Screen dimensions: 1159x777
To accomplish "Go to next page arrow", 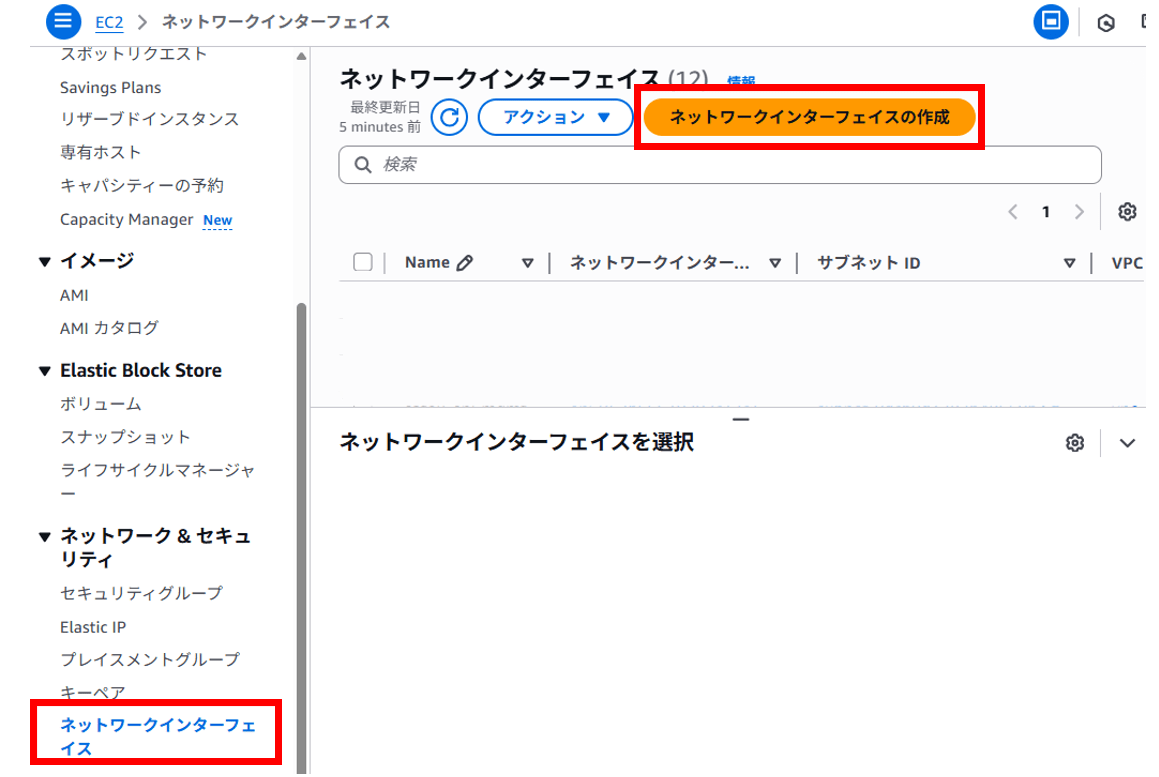I will [1079, 212].
